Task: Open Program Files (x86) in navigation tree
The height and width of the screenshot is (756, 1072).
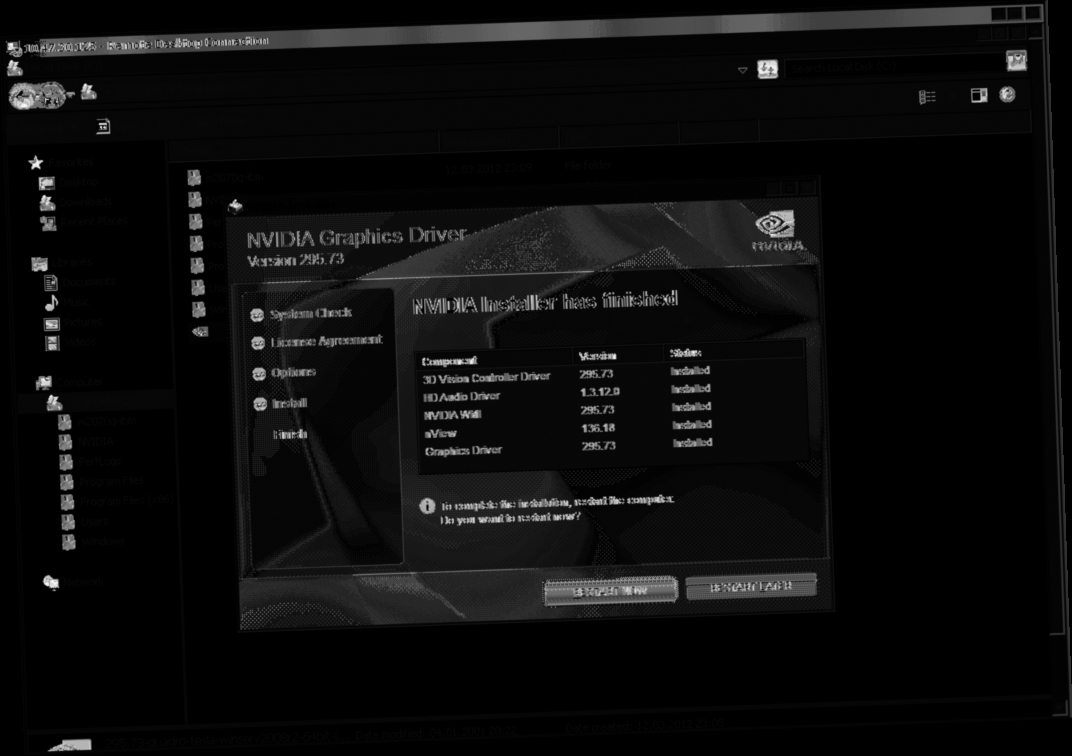Action: (x=117, y=502)
